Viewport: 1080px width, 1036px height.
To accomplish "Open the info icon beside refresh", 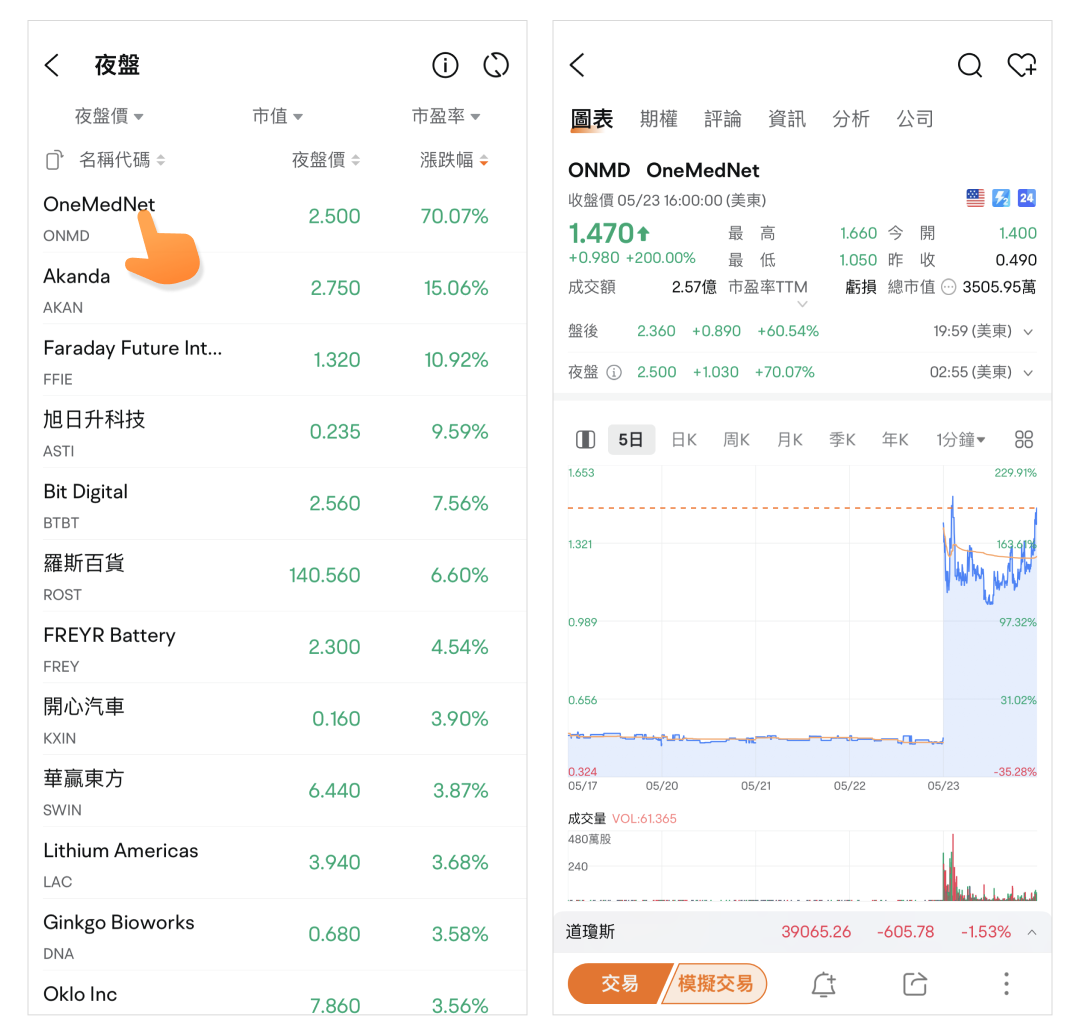I will 445,66.
